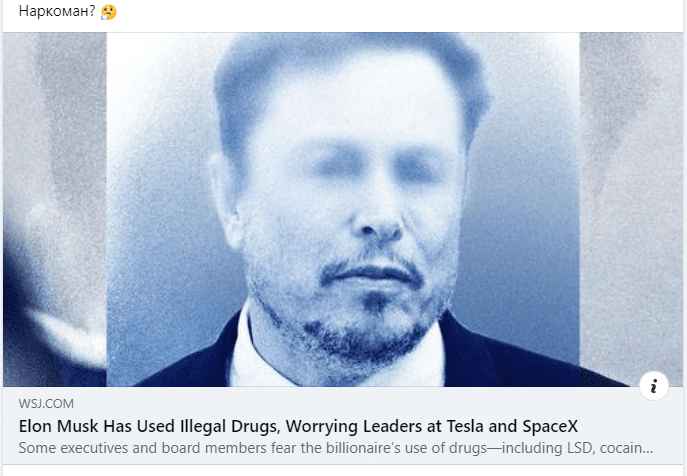The image size is (687, 476).
Task: Click the WSJ.COM source label
Action: pos(46,404)
